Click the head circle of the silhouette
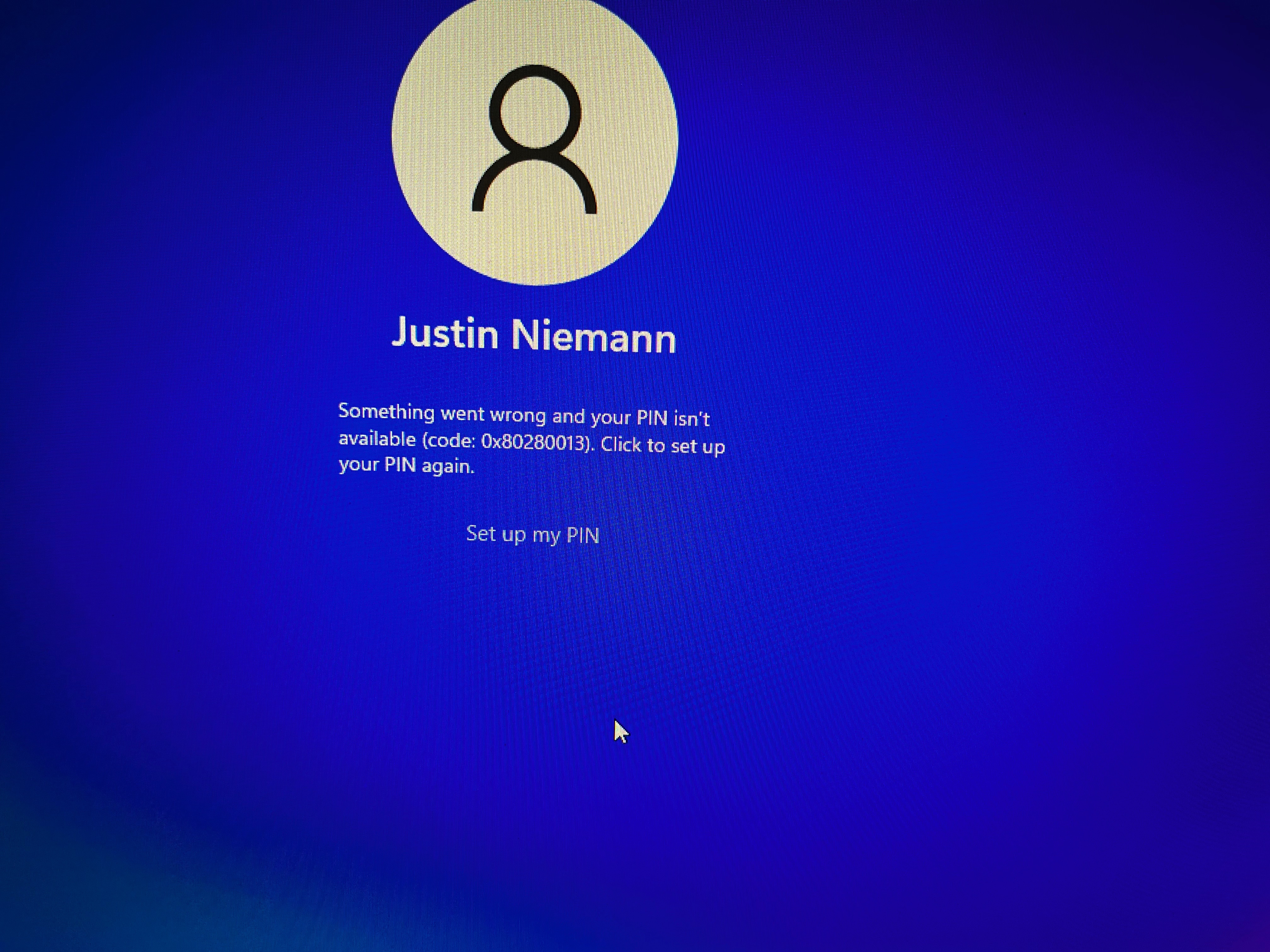The image size is (1270, 952). [535, 108]
